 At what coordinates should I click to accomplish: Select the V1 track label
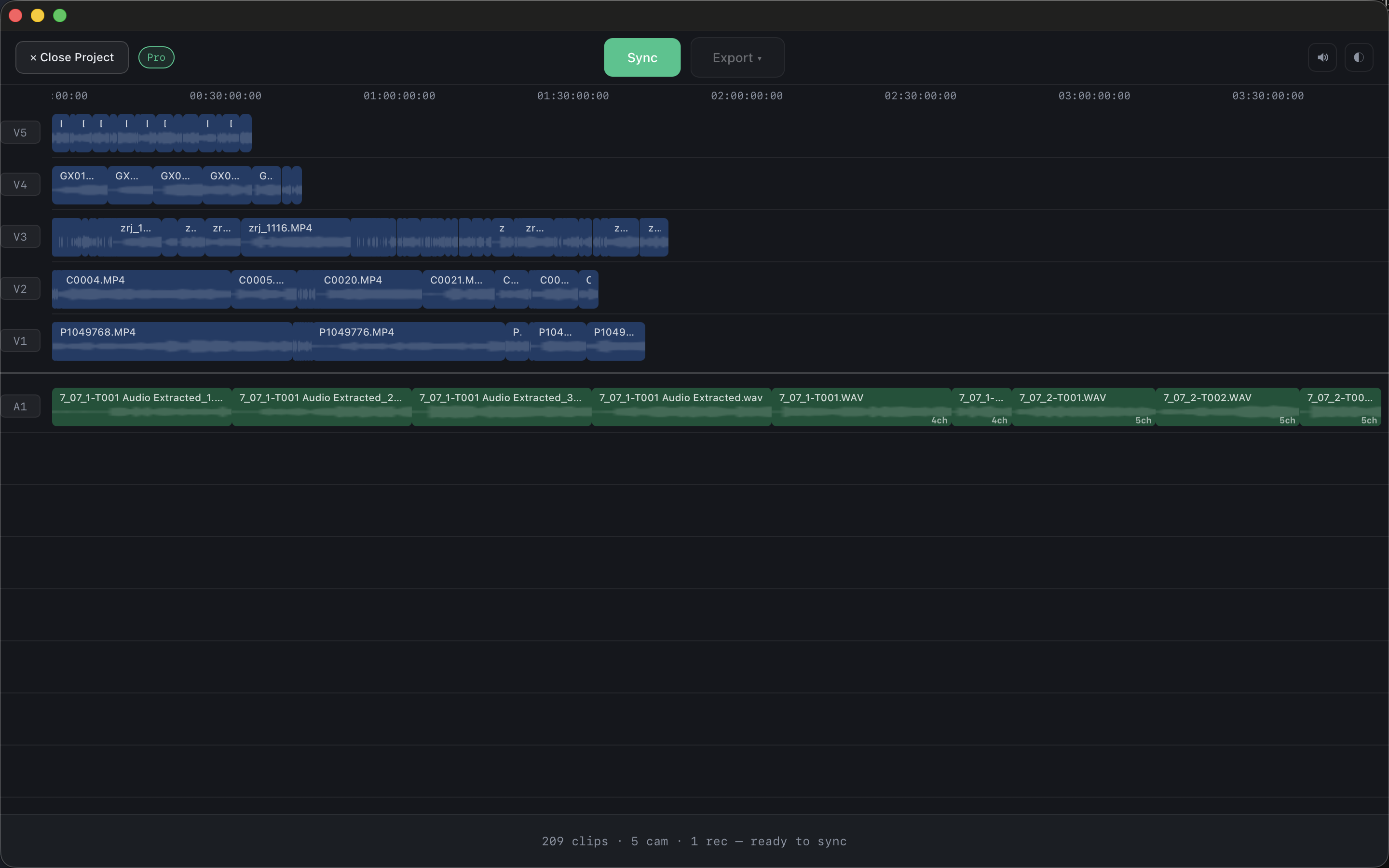[x=20, y=341]
